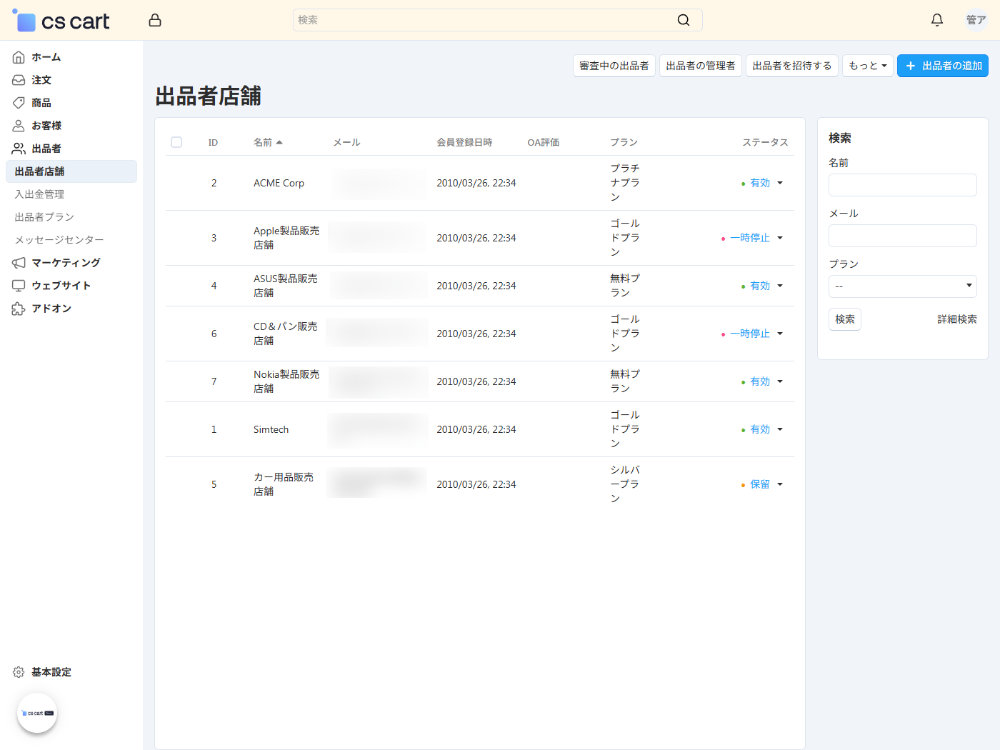The width and height of the screenshot is (1000, 750).
Task: Click the Add-ons puzzle icon
Action: [x=18, y=309]
